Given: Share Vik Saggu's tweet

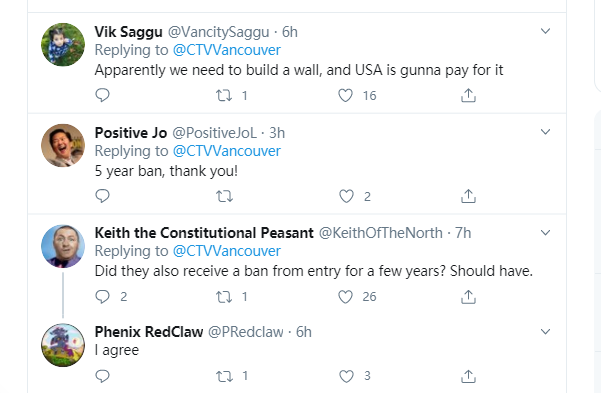Looking at the screenshot, I should (468, 95).
